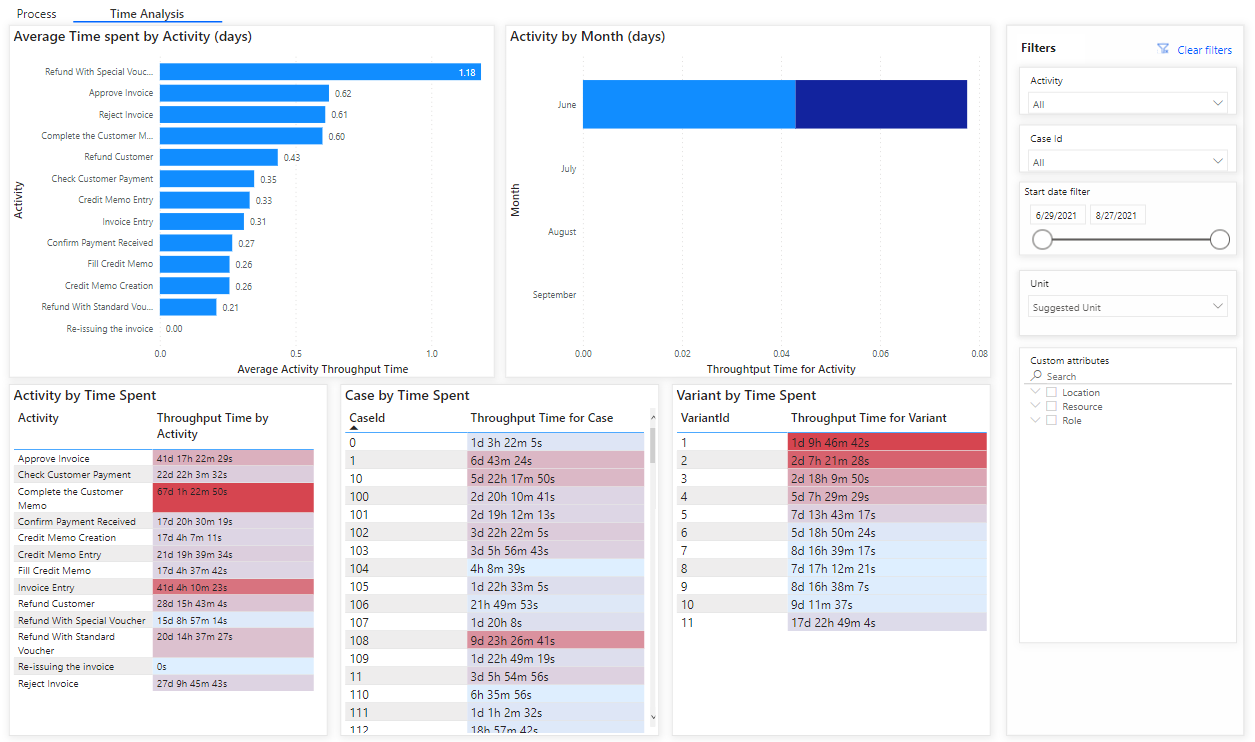
Task: Expand the Resource attribute tree
Action: [1034, 406]
